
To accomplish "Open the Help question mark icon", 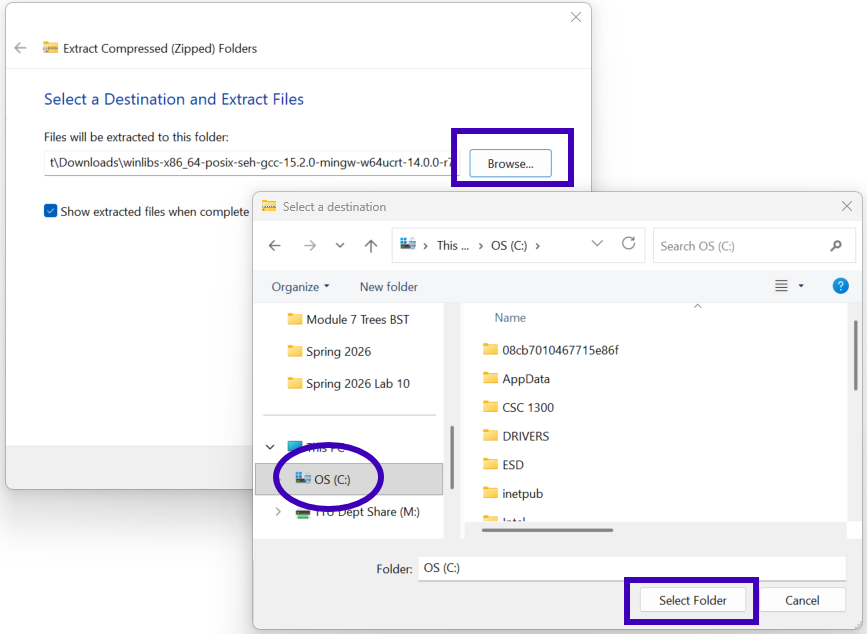I will pos(841,286).
